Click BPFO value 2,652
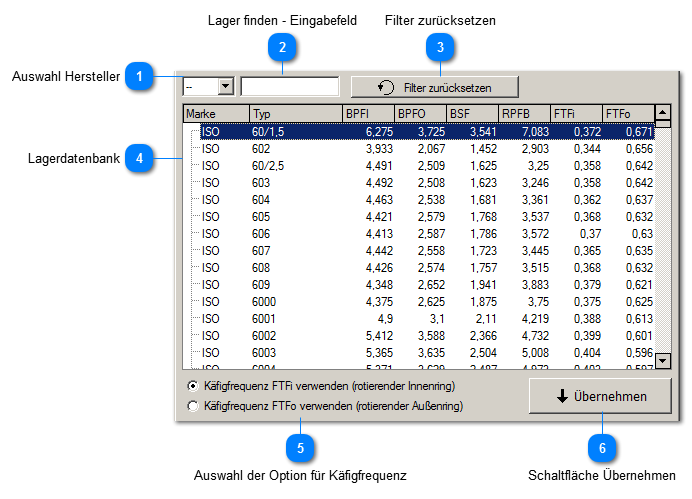 [431, 285]
